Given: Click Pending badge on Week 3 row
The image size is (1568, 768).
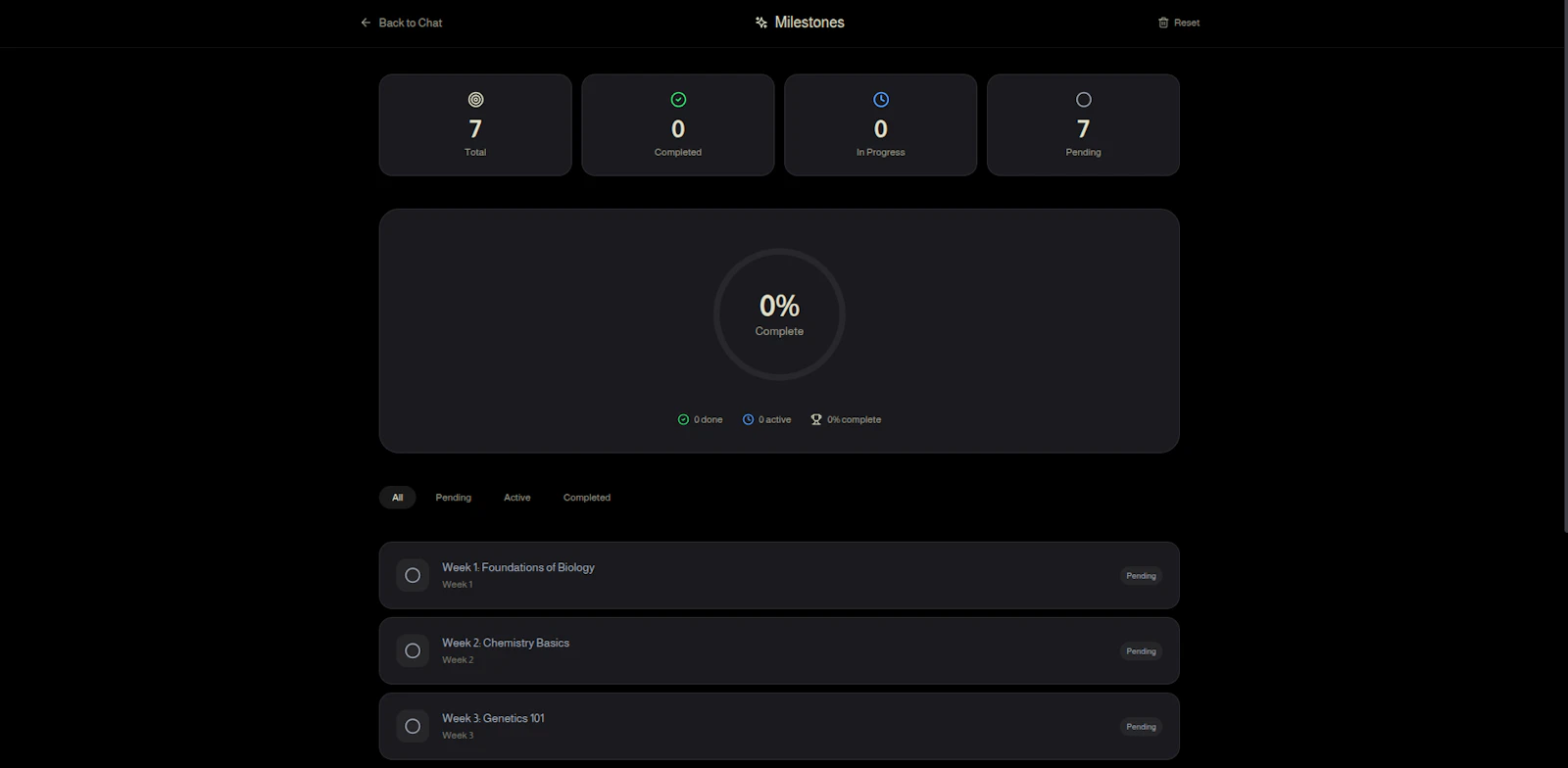Looking at the screenshot, I should point(1141,727).
